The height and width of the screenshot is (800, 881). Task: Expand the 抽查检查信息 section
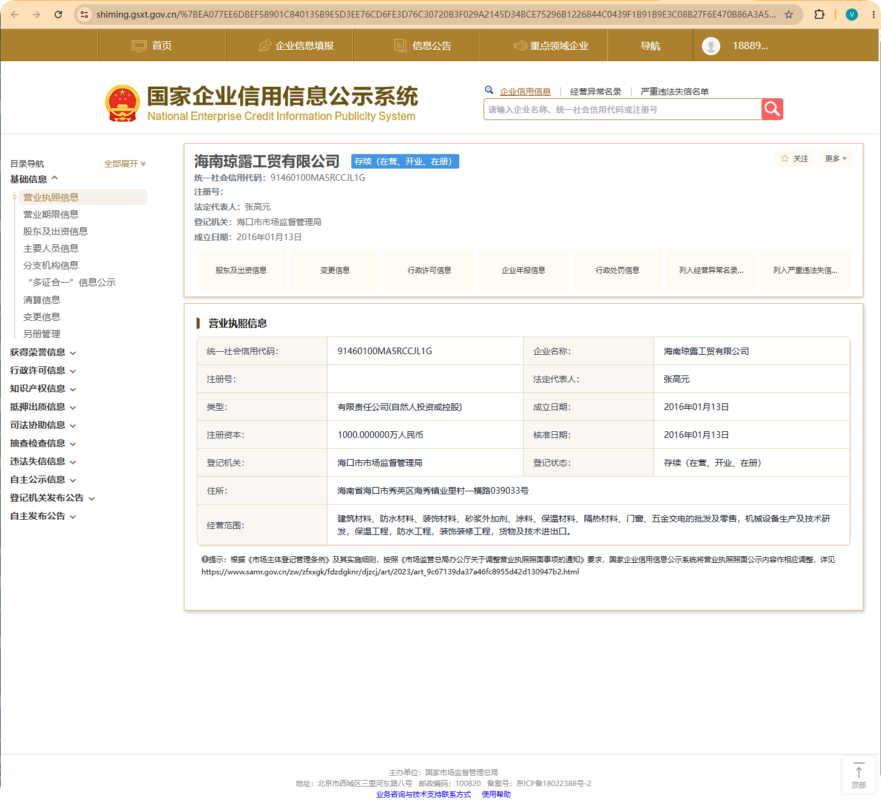(43, 443)
